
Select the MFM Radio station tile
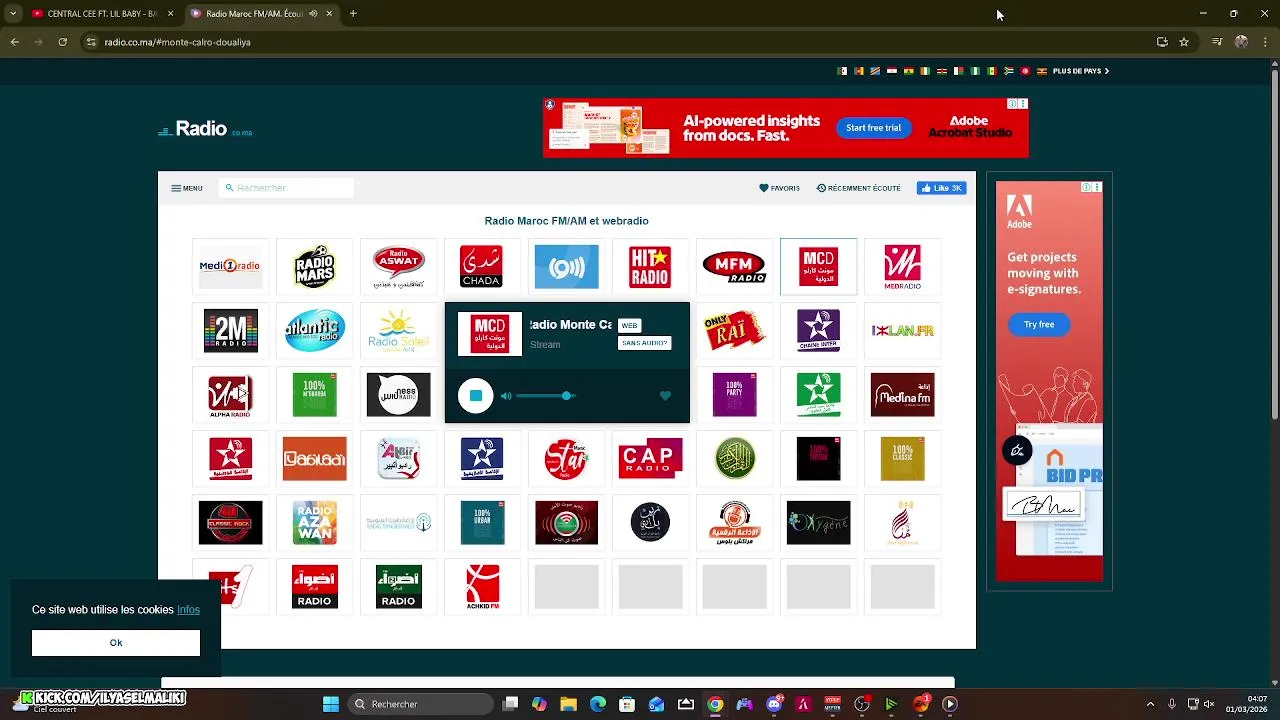point(734,267)
